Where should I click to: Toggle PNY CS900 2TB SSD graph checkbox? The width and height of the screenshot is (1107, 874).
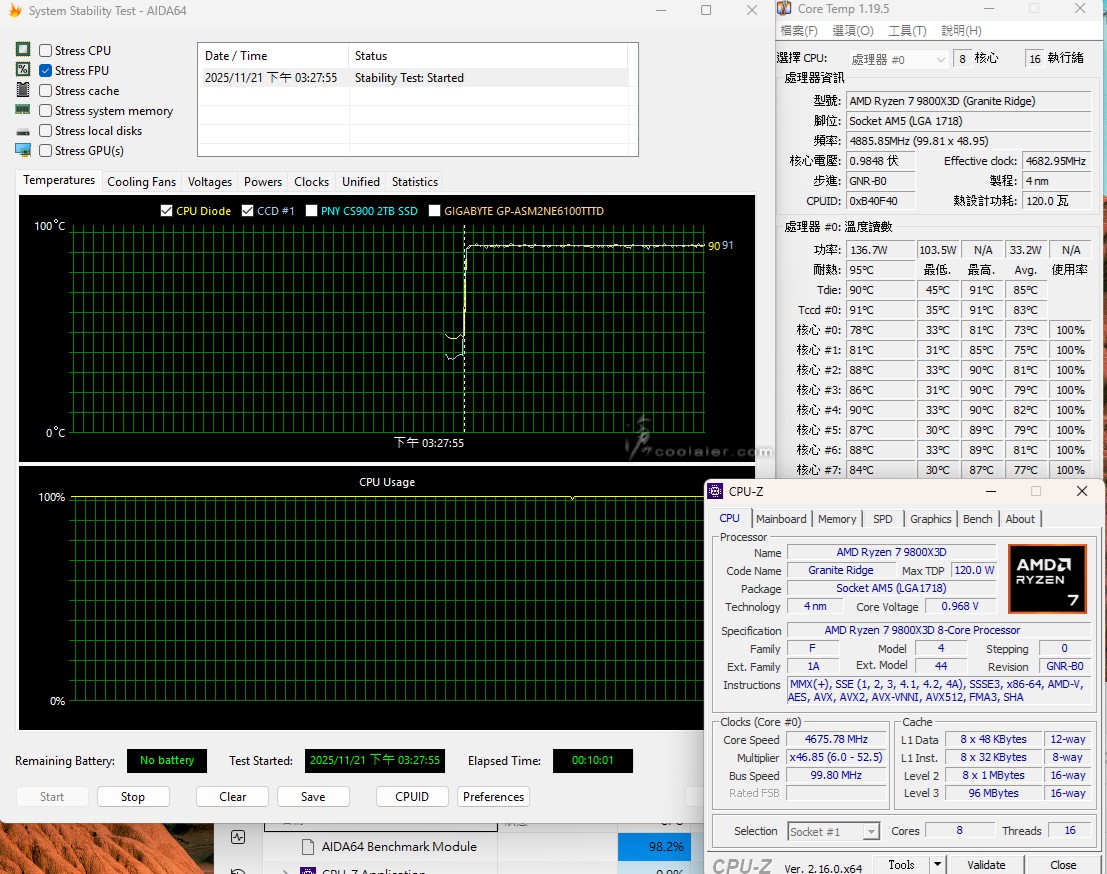[312, 211]
